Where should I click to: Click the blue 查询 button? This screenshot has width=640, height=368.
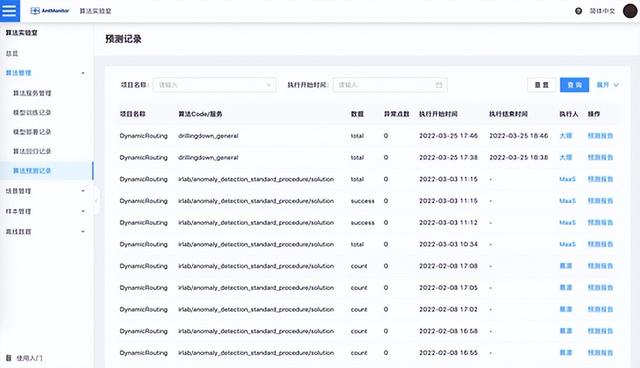click(574, 85)
